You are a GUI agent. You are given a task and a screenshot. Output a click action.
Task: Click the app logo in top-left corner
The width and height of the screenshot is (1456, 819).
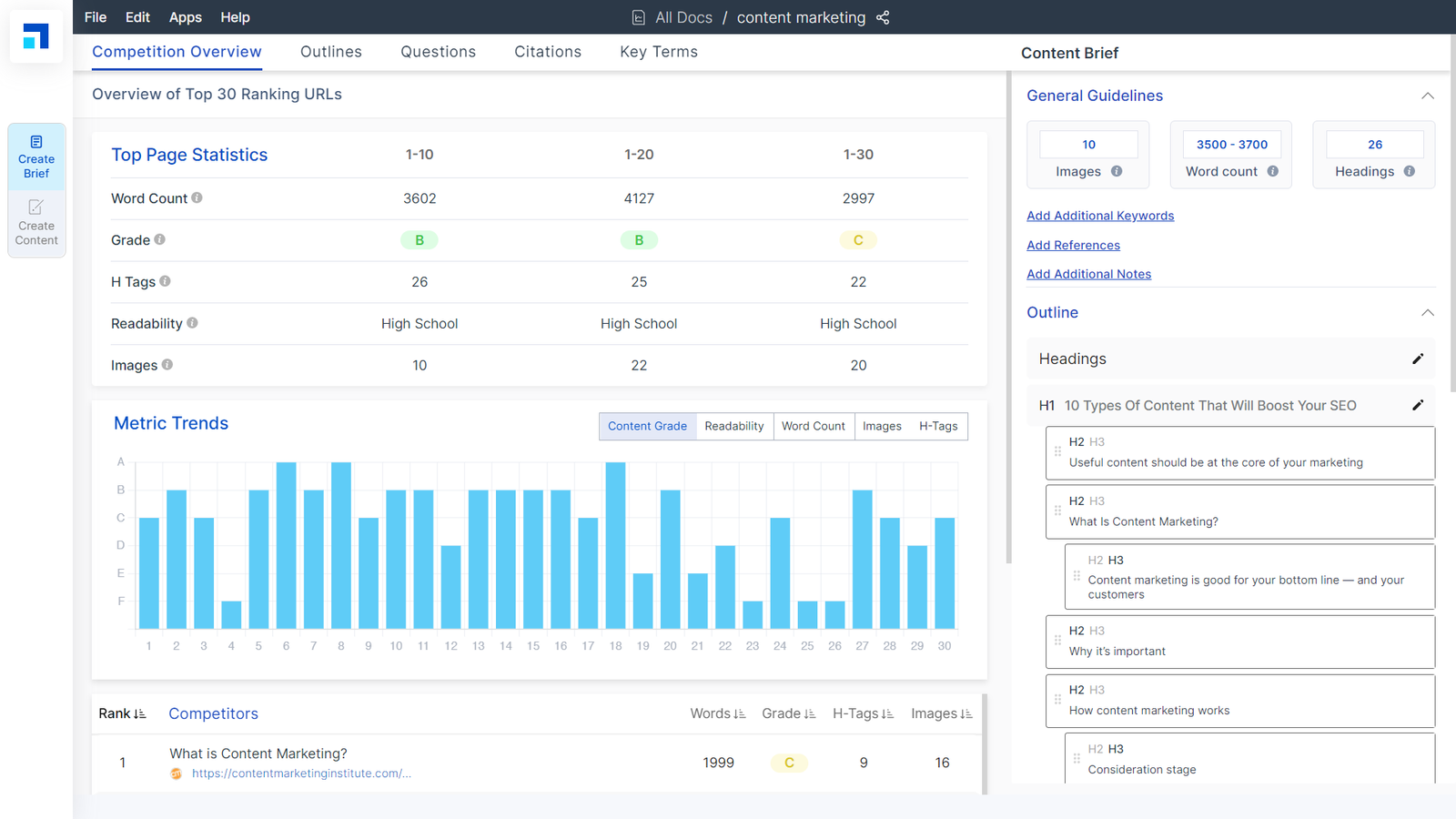pyautogui.click(x=36, y=36)
